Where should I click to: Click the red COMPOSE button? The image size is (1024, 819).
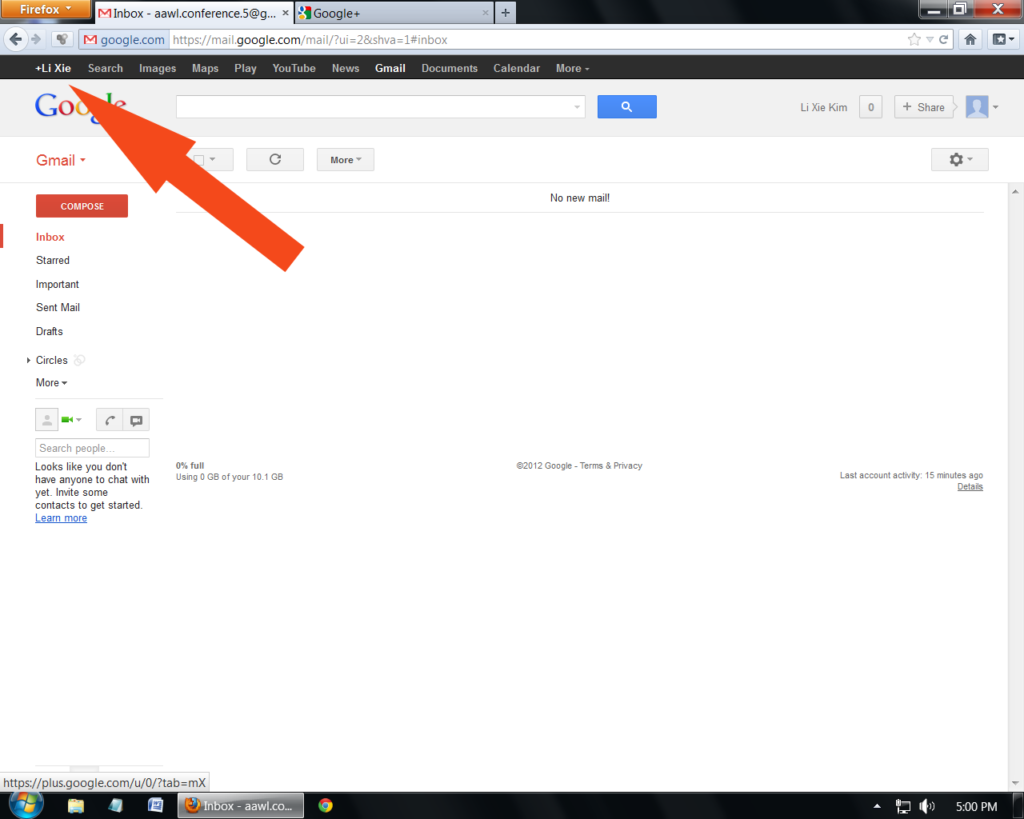point(82,206)
